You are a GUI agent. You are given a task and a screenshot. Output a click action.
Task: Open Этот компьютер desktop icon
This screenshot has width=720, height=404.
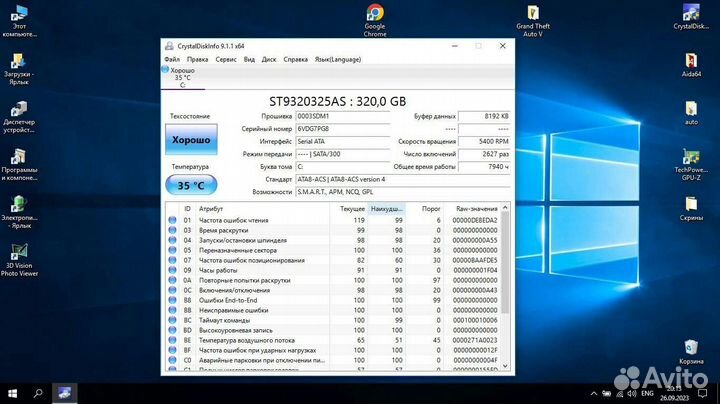(x=19, y=21)
